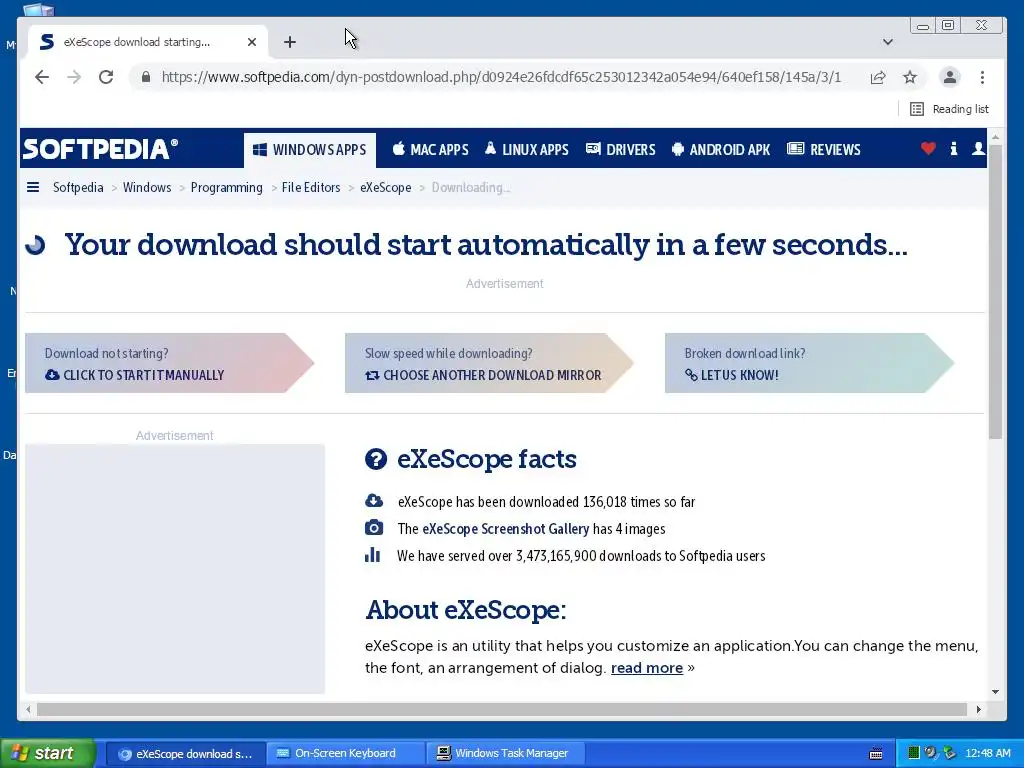Click the Windows breadcrumb link
1024x768 pixels.
point(147,187)
